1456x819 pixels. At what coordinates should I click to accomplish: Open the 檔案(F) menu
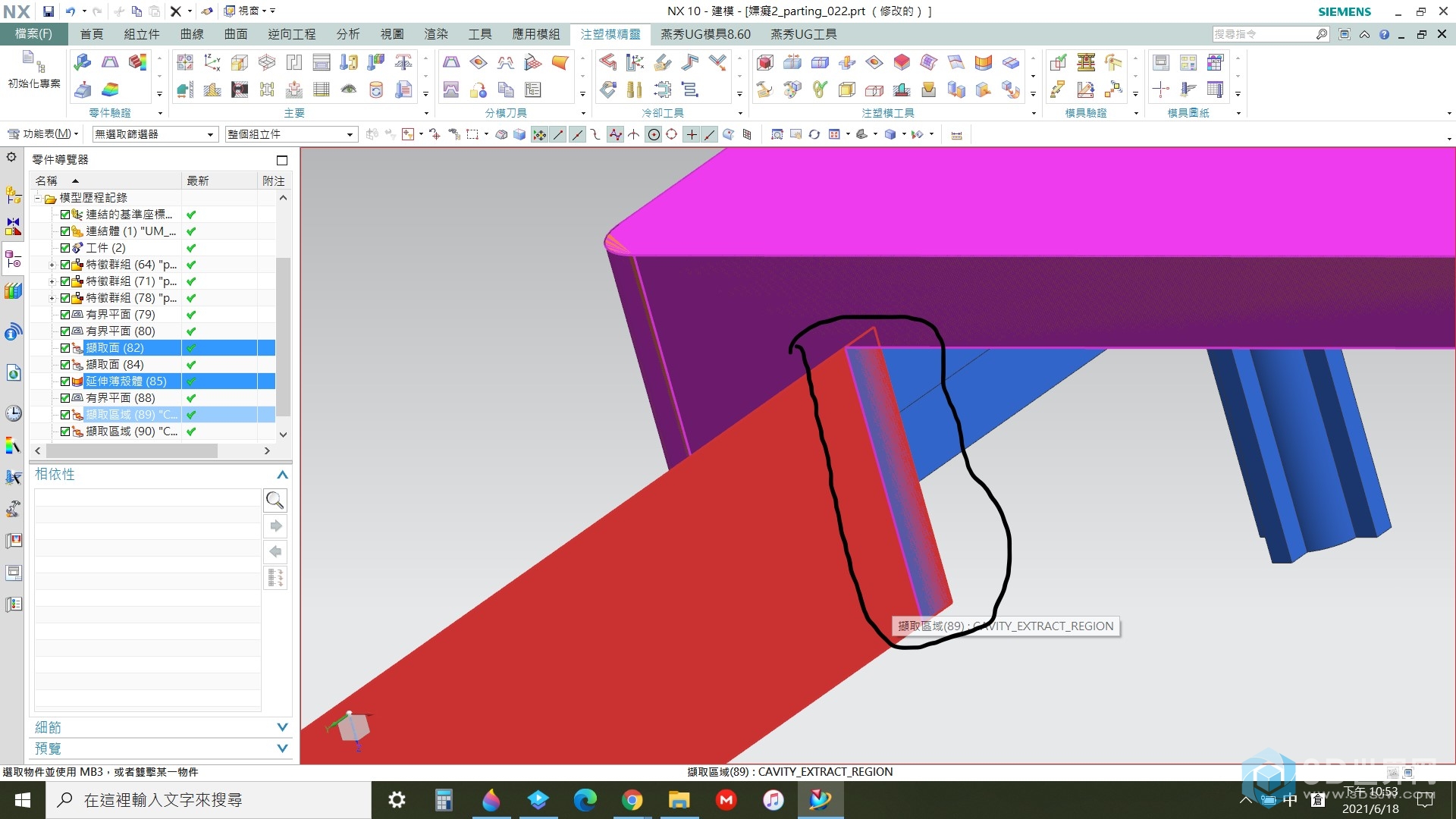(x=33, y=34)
